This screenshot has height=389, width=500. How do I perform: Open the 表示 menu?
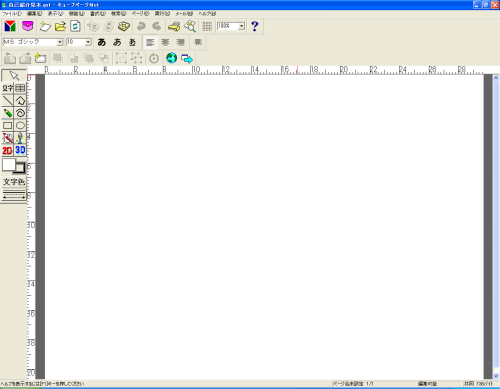tap(56, 14)
